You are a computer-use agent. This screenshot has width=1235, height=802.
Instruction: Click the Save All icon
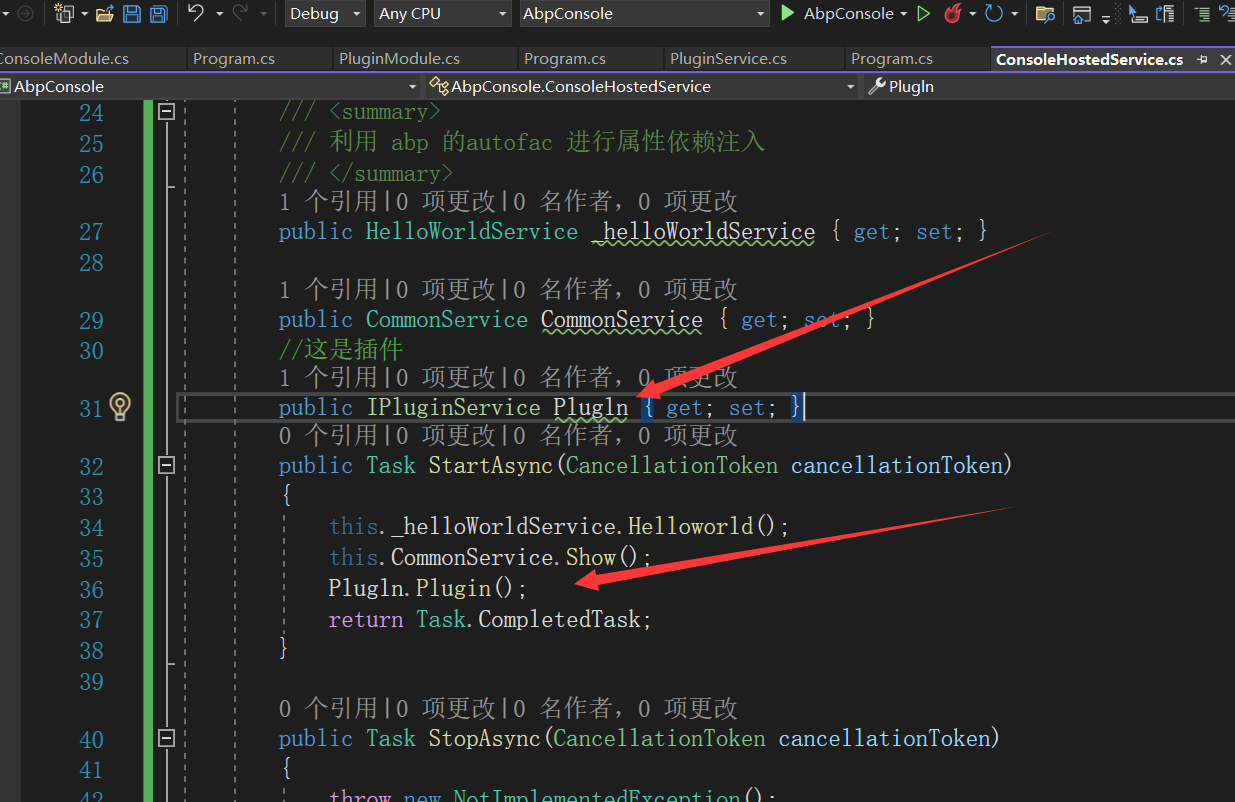click(x=158, y=14)
